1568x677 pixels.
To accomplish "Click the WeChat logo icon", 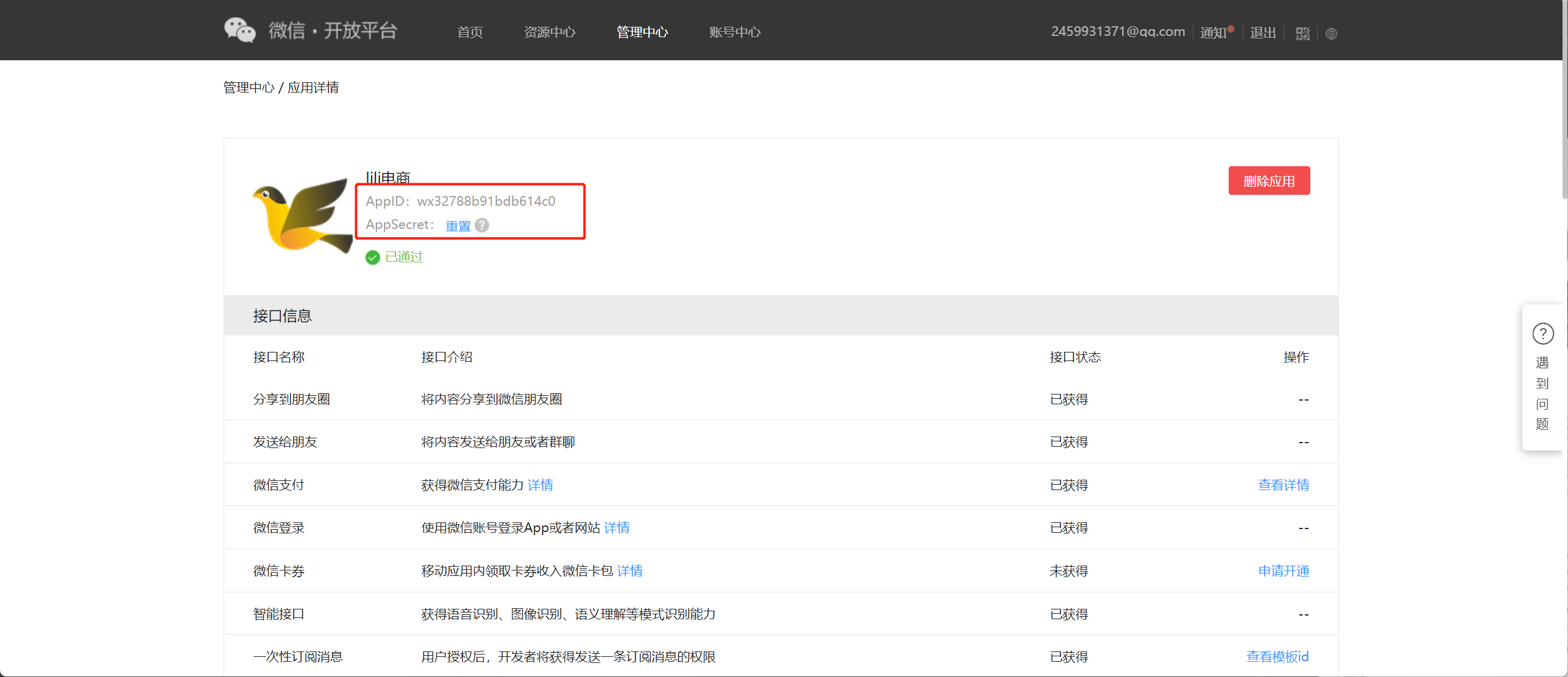I will point(239,30).
